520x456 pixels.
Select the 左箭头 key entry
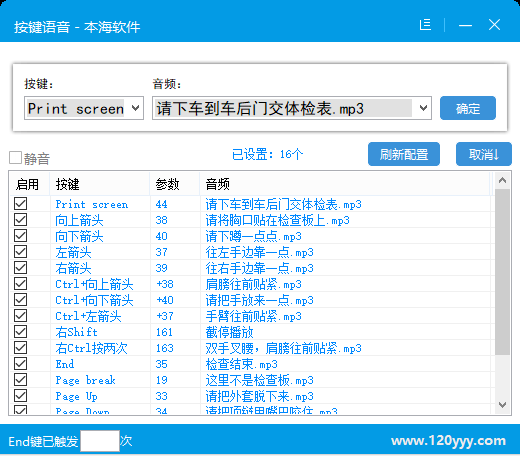click(73, 252)
